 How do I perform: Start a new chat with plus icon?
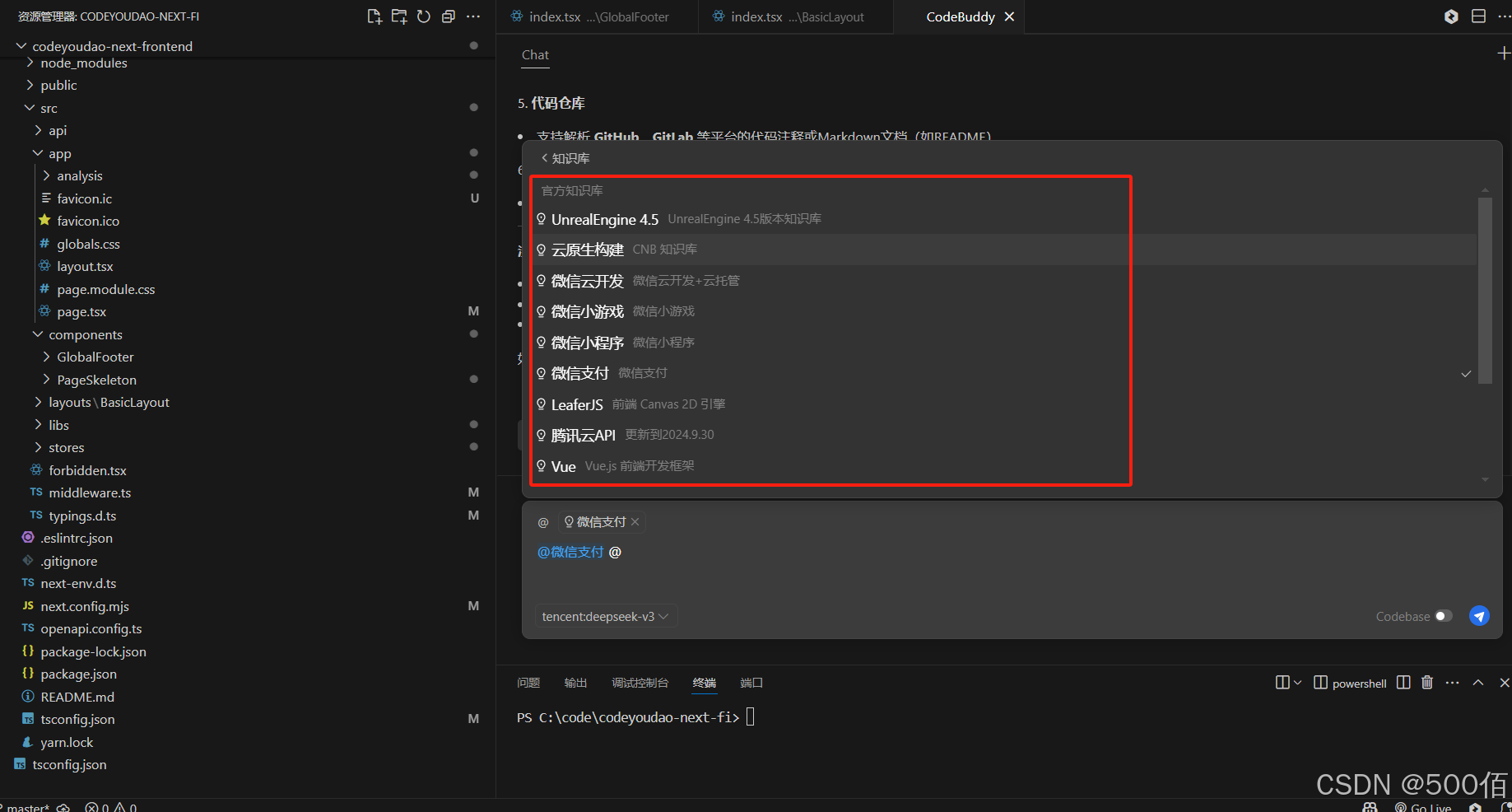pyautogui.click(x=1503, y=54)
